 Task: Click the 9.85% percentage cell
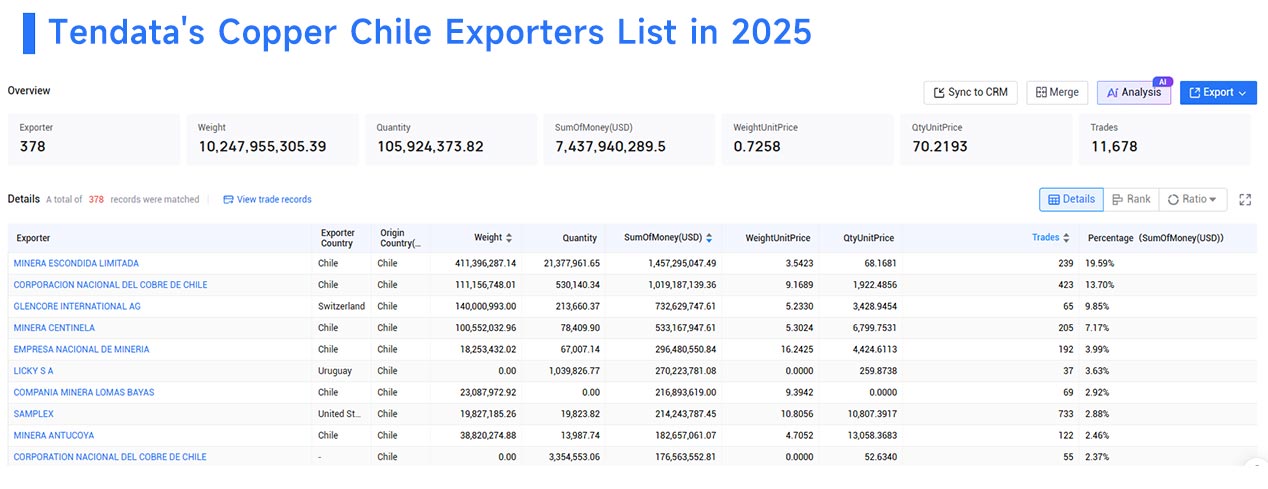coord(1099,306)
